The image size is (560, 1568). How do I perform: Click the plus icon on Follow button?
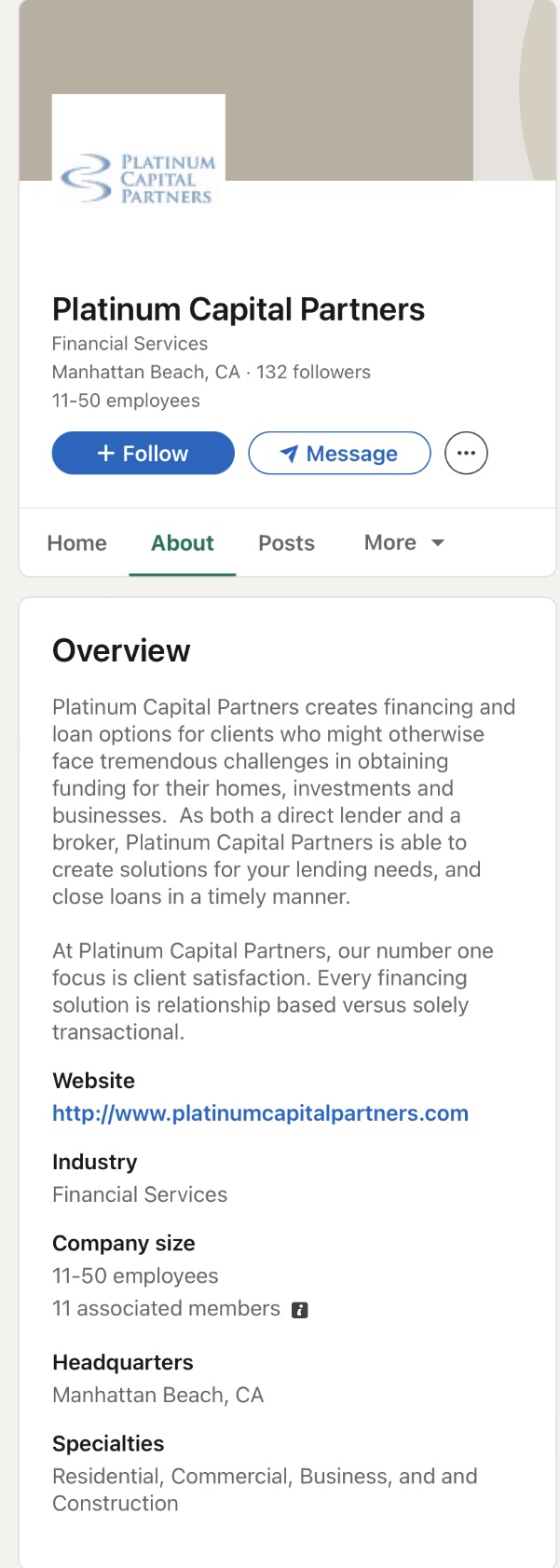click(106, 454)
